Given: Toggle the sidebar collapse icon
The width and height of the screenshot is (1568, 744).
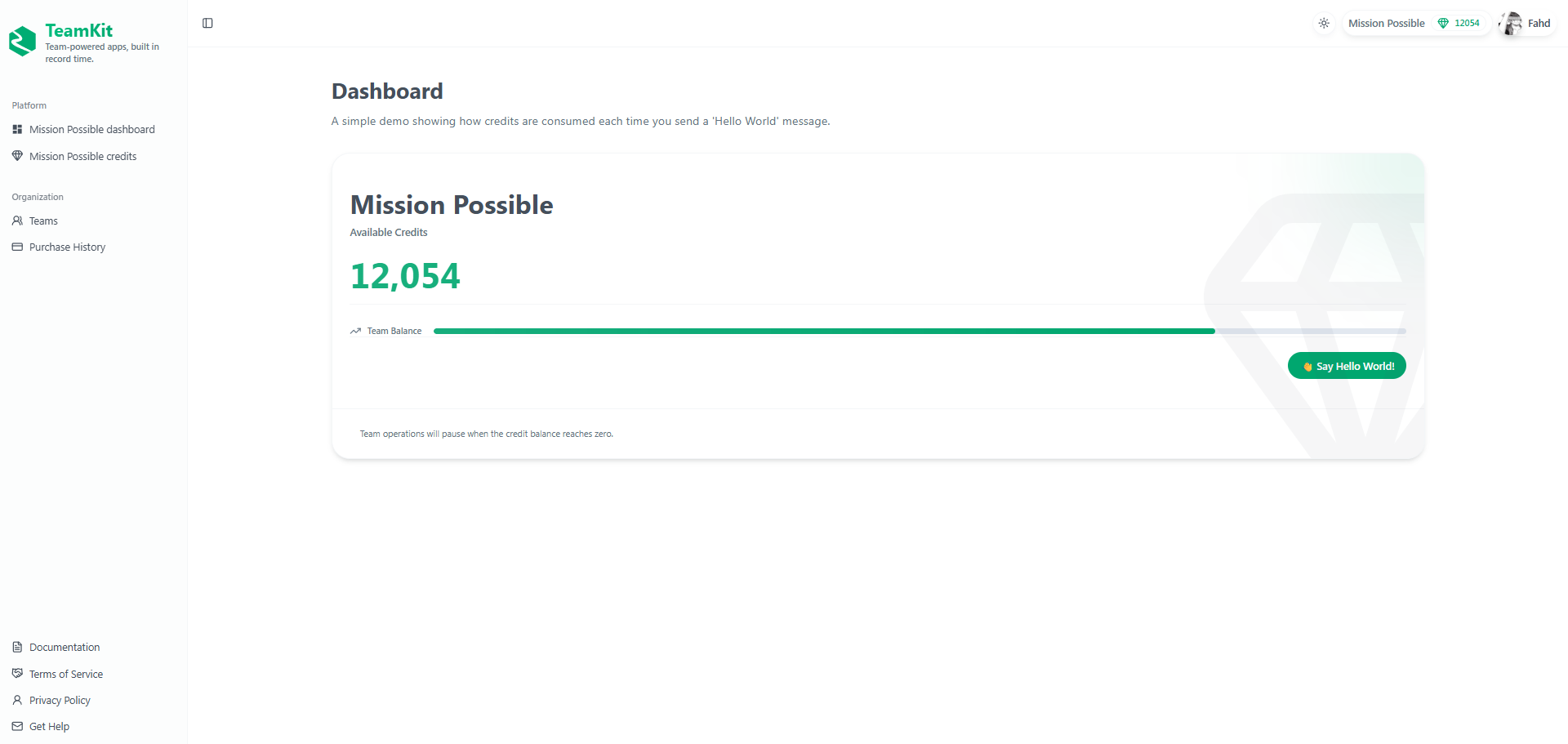Looking at the screenshot, I should (207, 23).
